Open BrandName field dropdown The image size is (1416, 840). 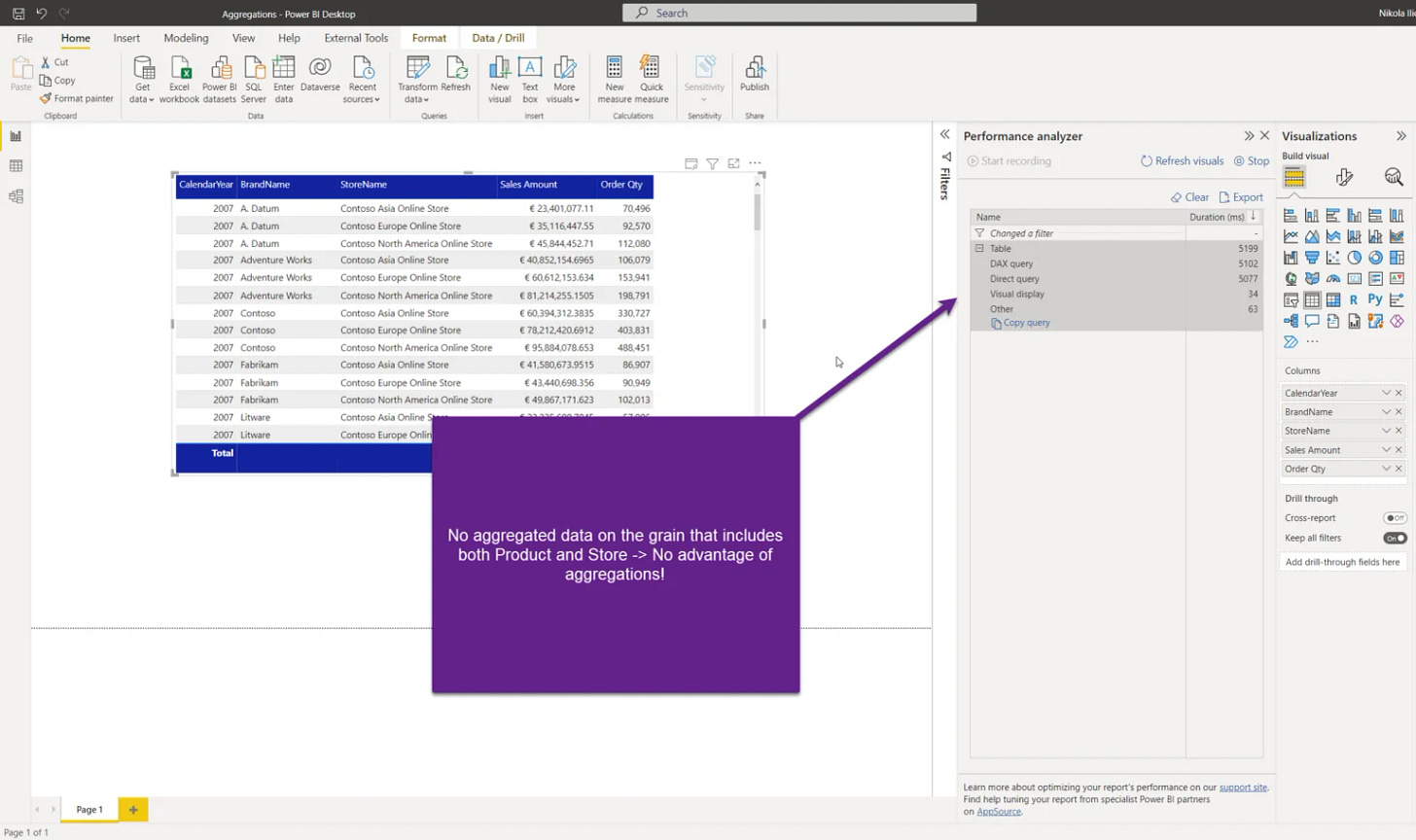[1387, 412]
